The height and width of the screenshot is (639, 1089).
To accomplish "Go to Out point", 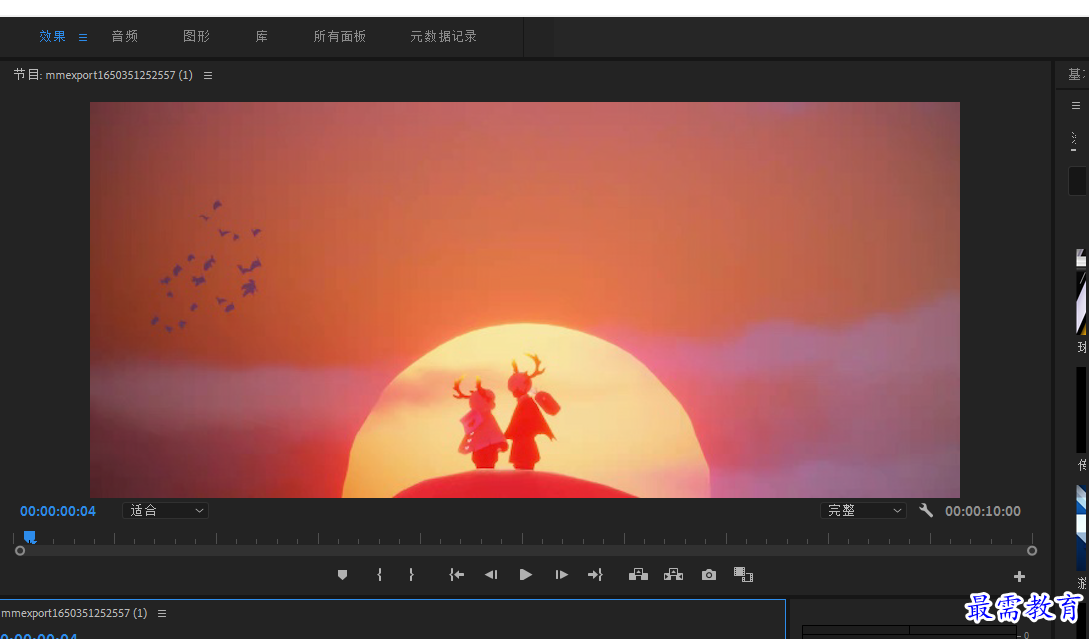I will pos(595,574).
